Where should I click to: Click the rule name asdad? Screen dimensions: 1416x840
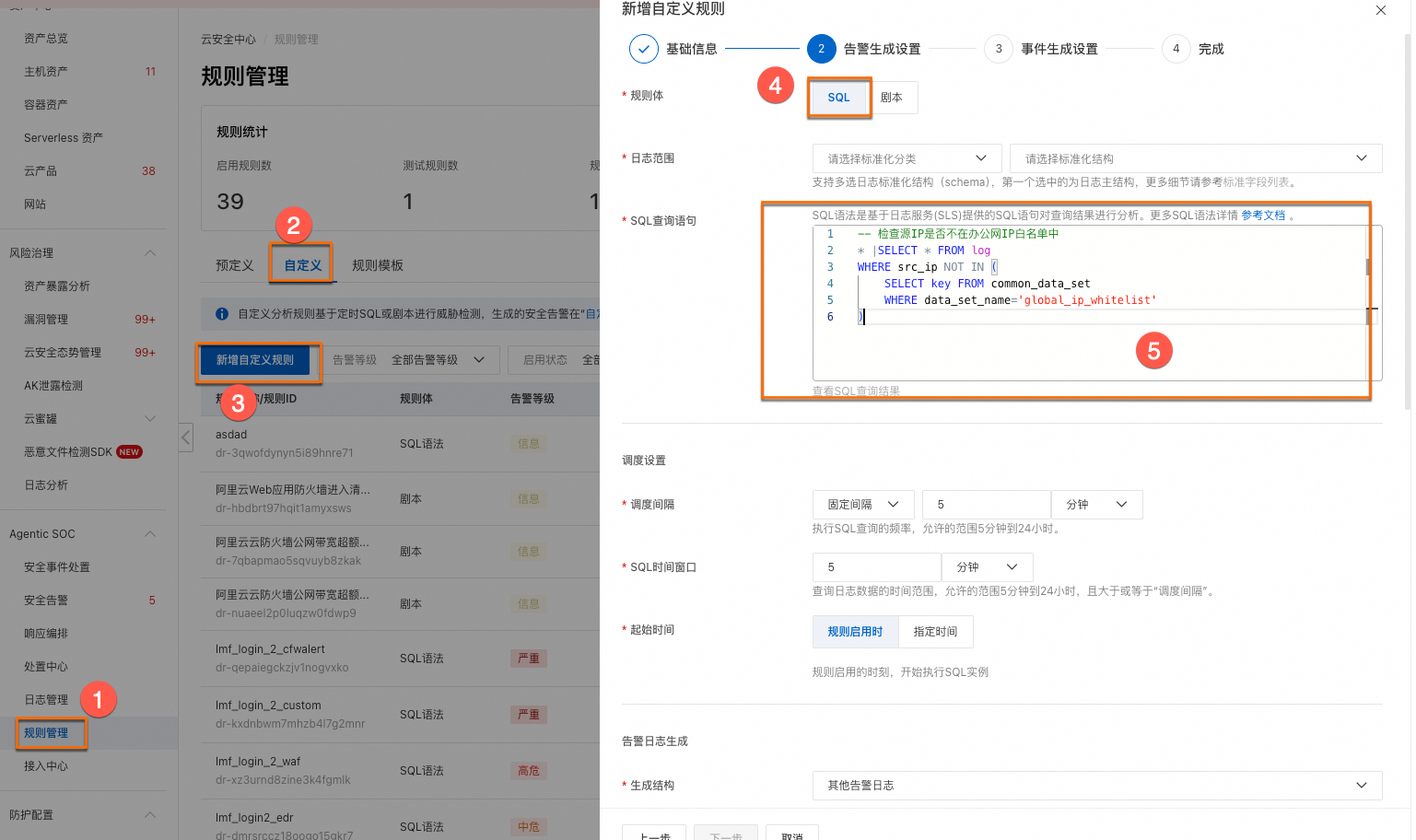[x=231, y=435]
